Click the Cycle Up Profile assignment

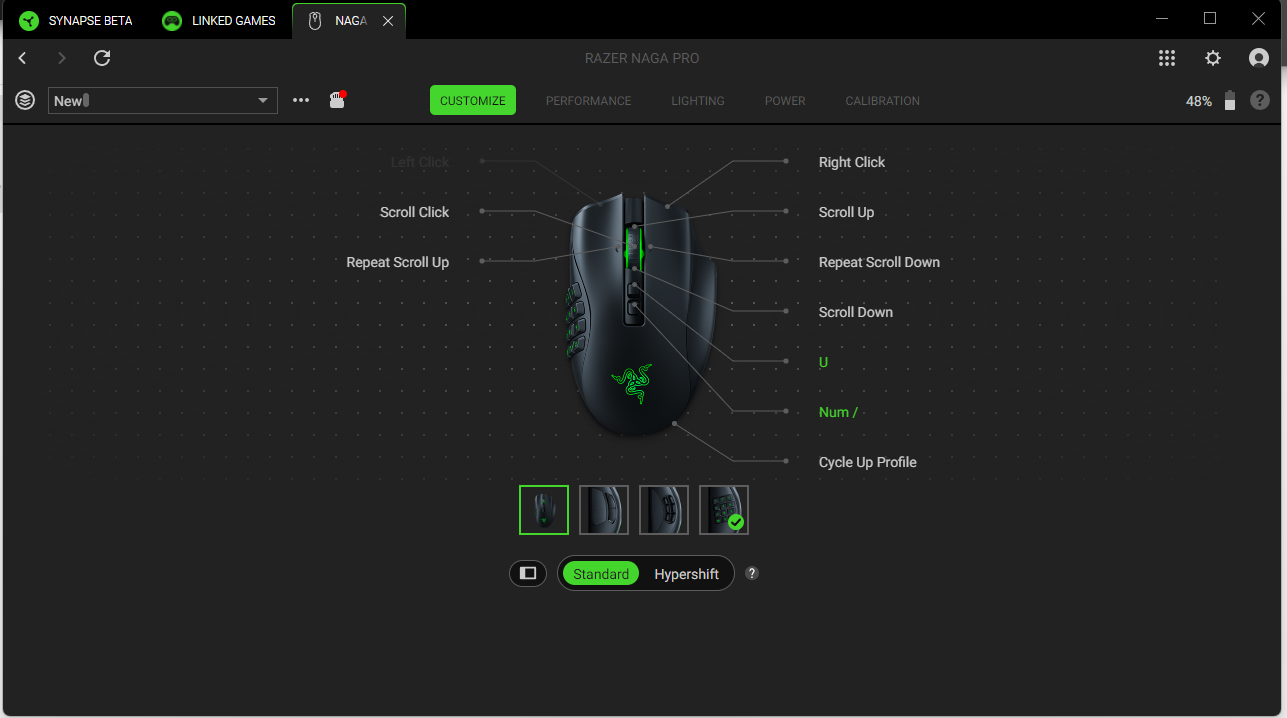[x=867, y=462]
